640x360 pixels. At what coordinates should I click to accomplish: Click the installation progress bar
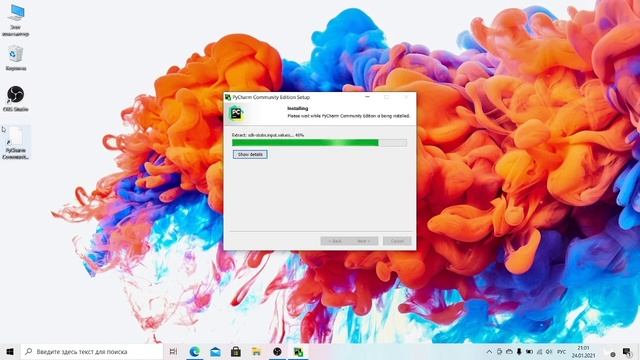pos(319,142)
